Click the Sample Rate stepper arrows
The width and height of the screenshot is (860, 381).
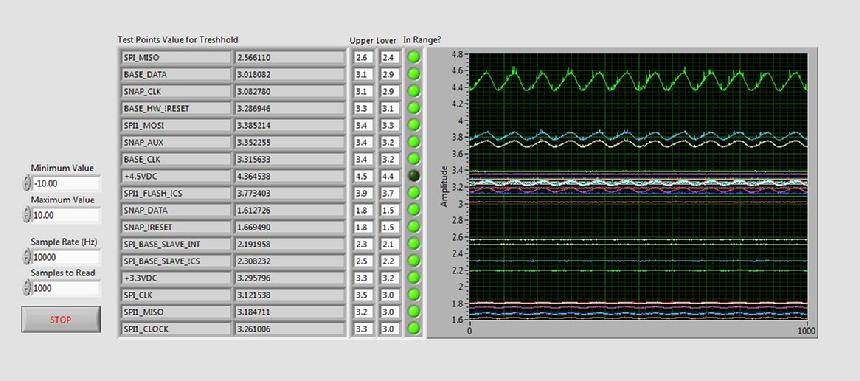pos(27,257)
